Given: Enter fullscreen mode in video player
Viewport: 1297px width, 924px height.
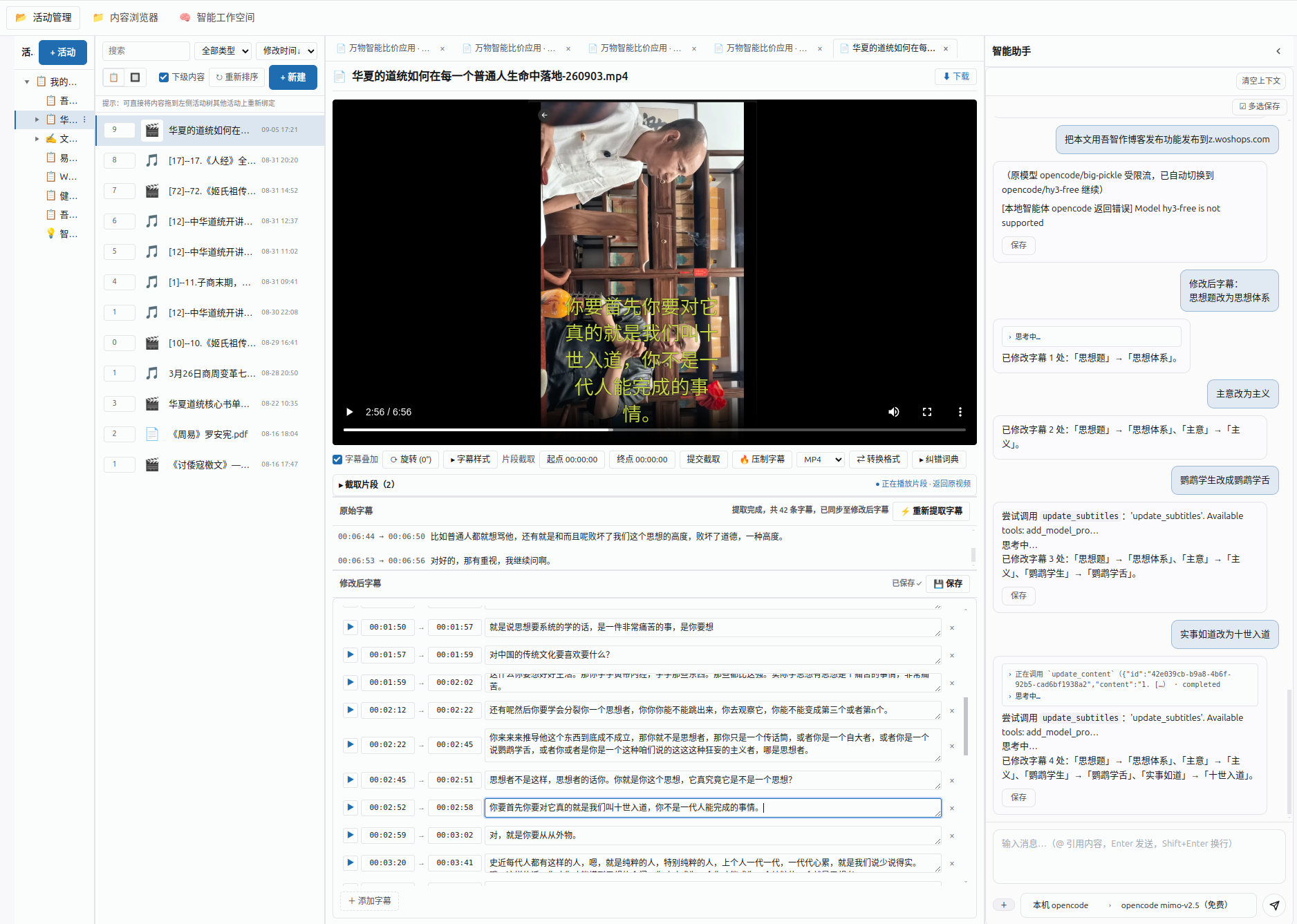Looking at the screenshot, I should (927, 412).
